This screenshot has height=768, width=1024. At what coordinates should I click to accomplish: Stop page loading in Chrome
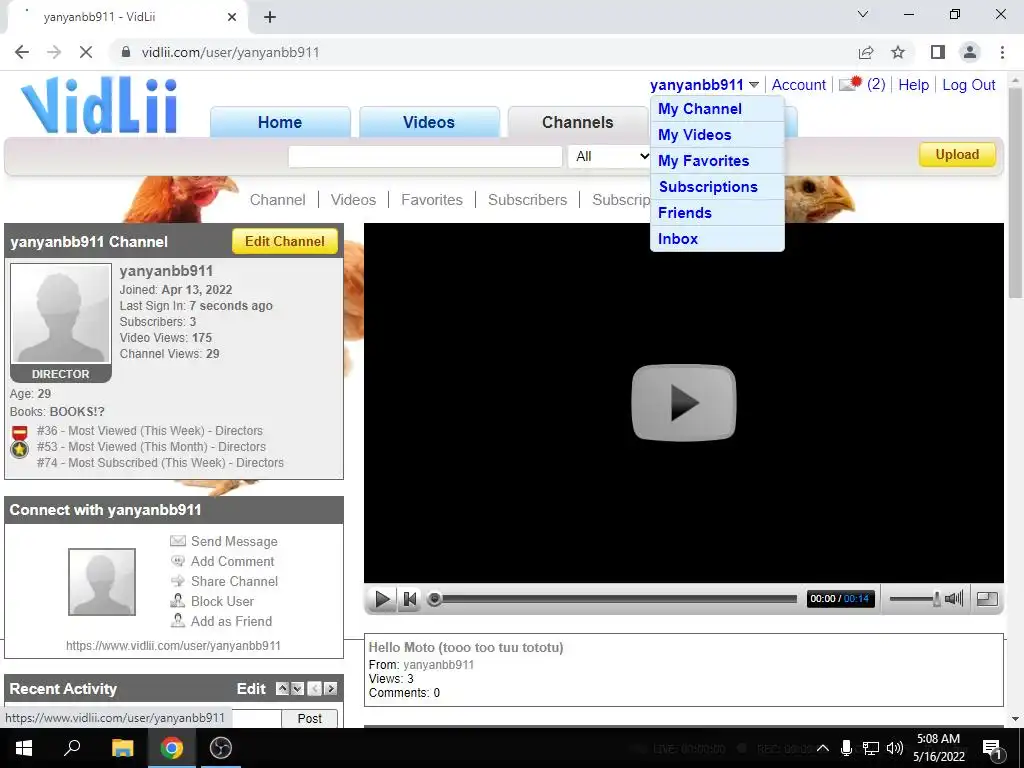pos(86,52)
